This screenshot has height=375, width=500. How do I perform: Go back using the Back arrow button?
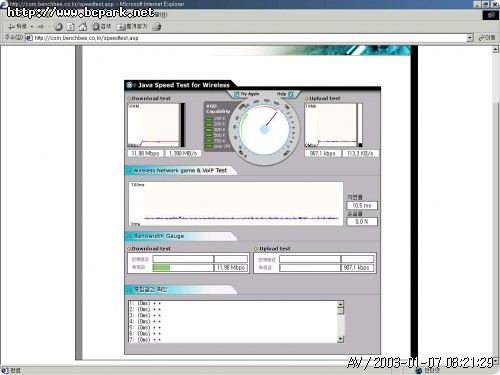pyautogui.click(x=17, y=26)
